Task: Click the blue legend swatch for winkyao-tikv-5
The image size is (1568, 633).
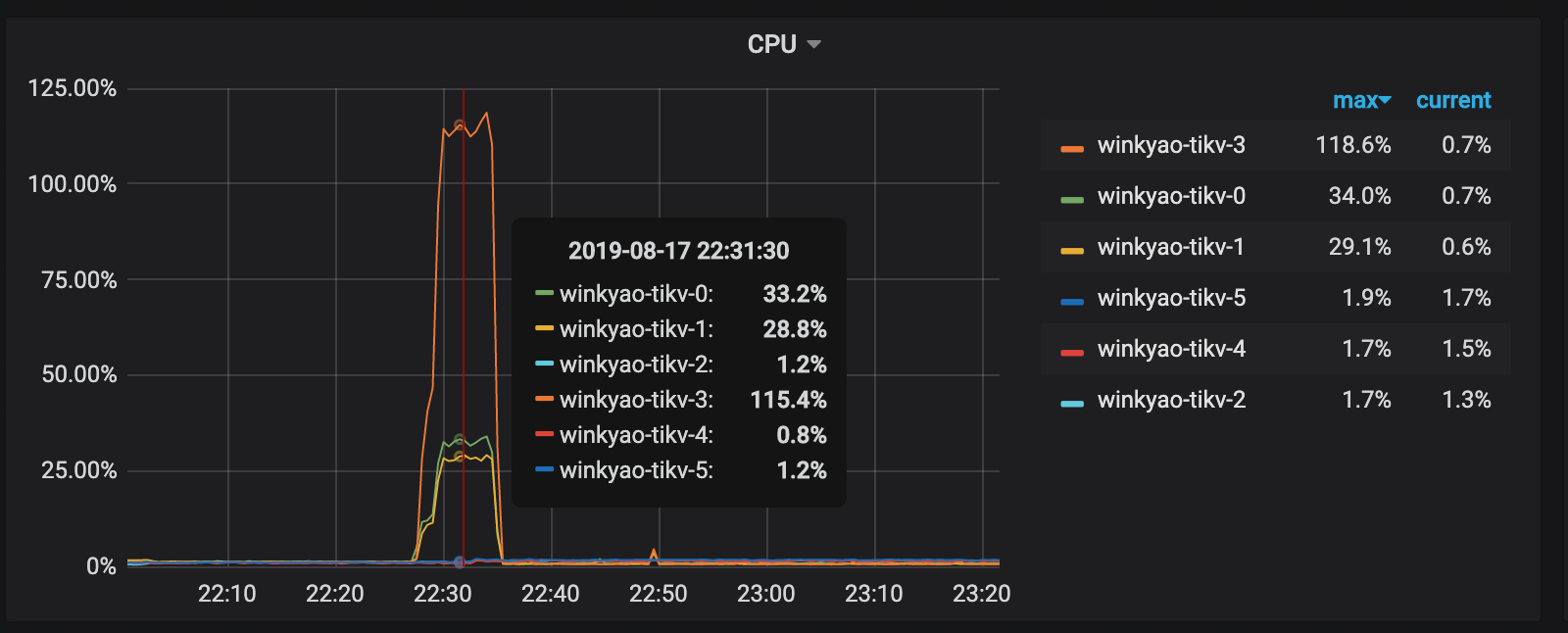Action: (1072, 301)
